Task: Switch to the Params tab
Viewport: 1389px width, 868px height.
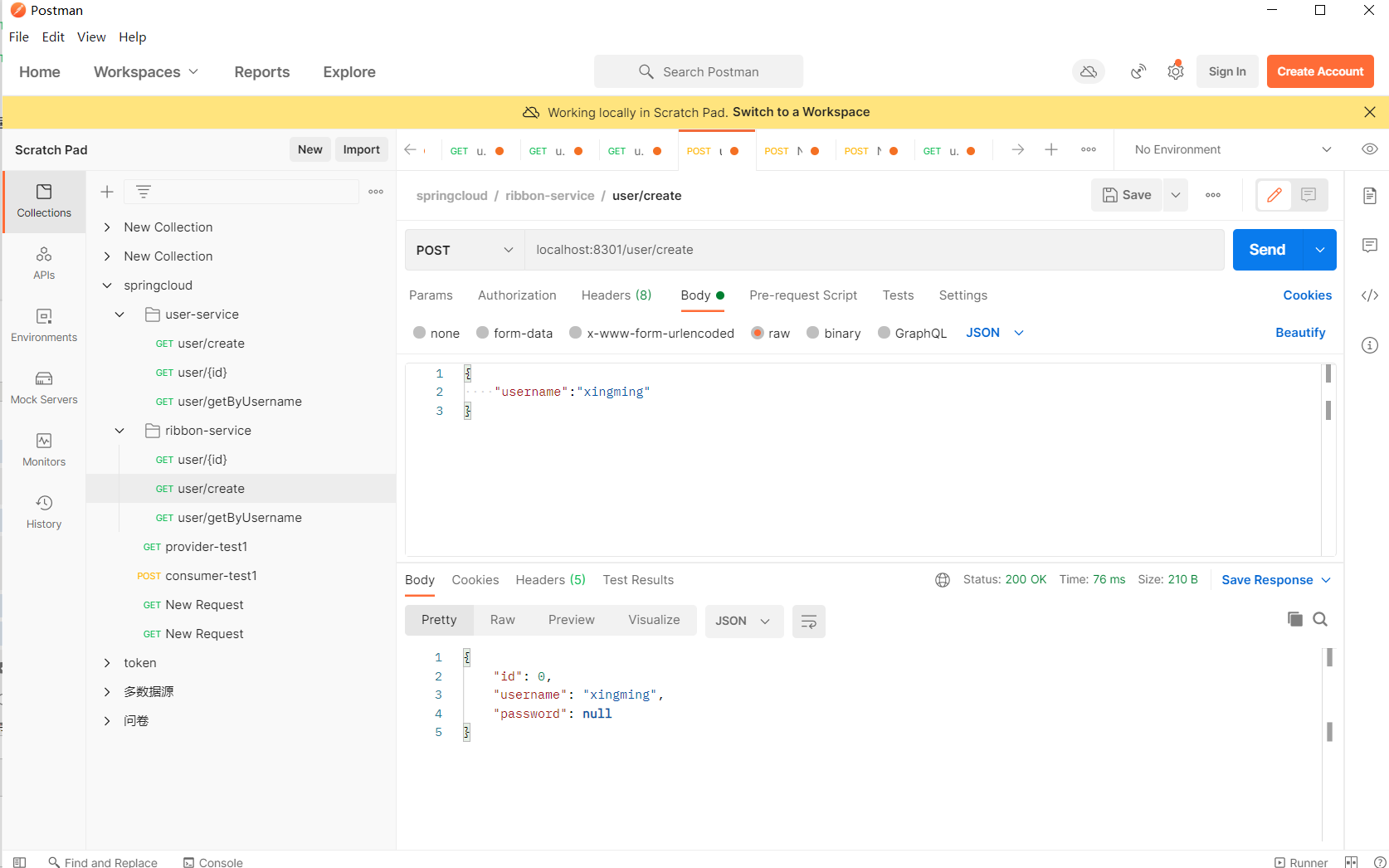Action: pyautogui.click(x=431, y=295)
